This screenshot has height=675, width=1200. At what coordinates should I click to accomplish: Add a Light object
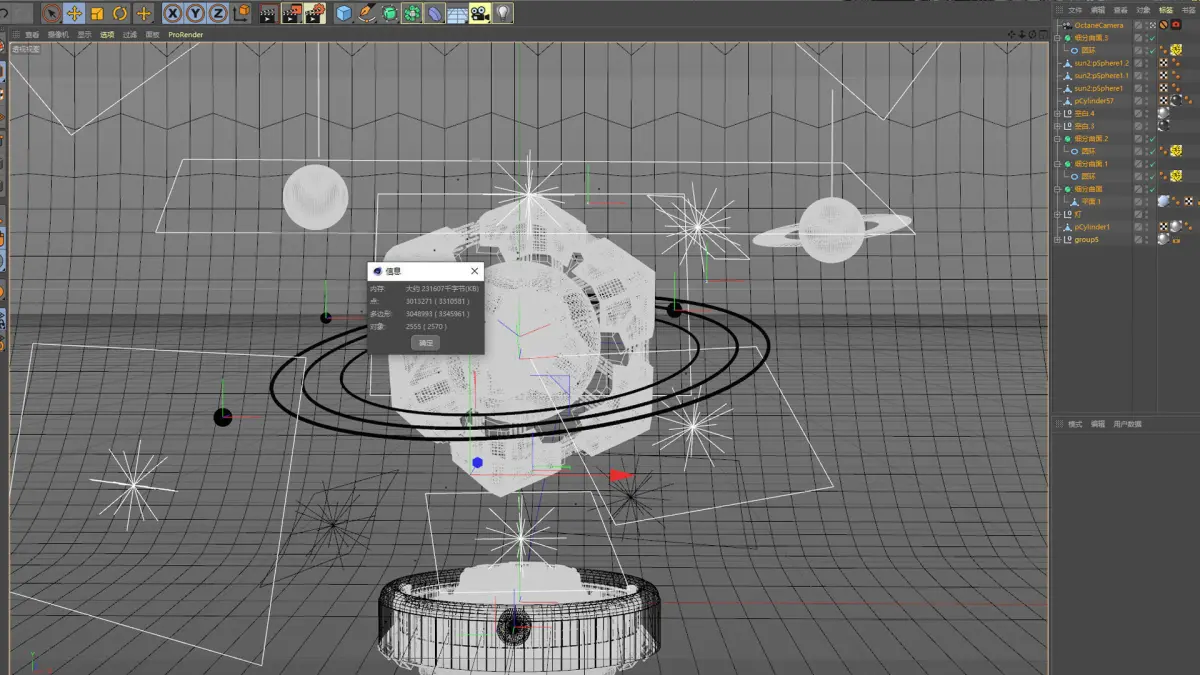[x=503, y=13]
